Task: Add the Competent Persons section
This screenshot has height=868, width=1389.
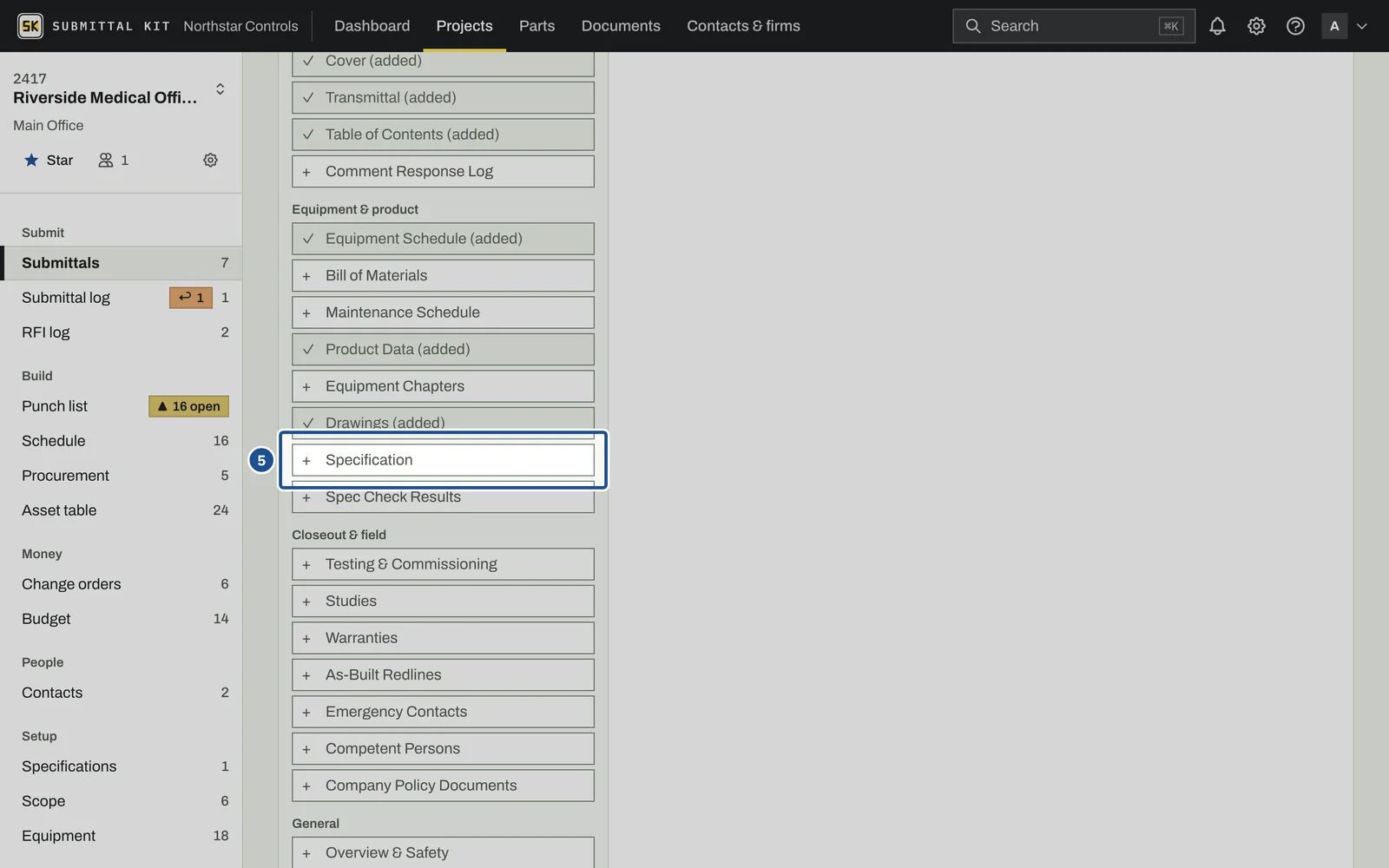Action: click(443, 748)
